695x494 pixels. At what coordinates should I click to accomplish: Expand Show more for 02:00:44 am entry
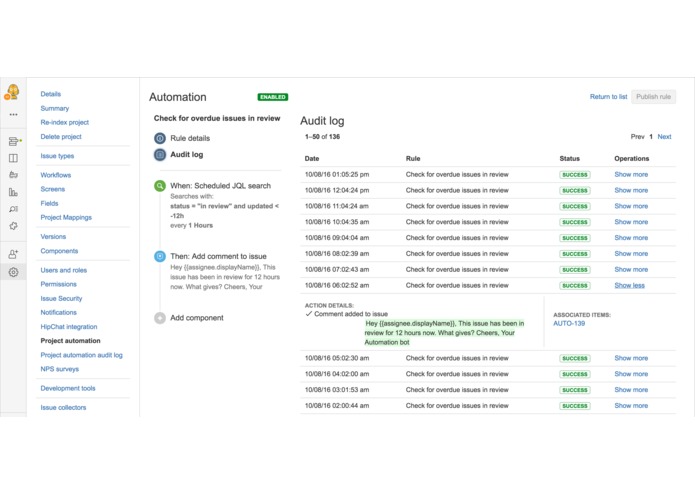(631, 405)
